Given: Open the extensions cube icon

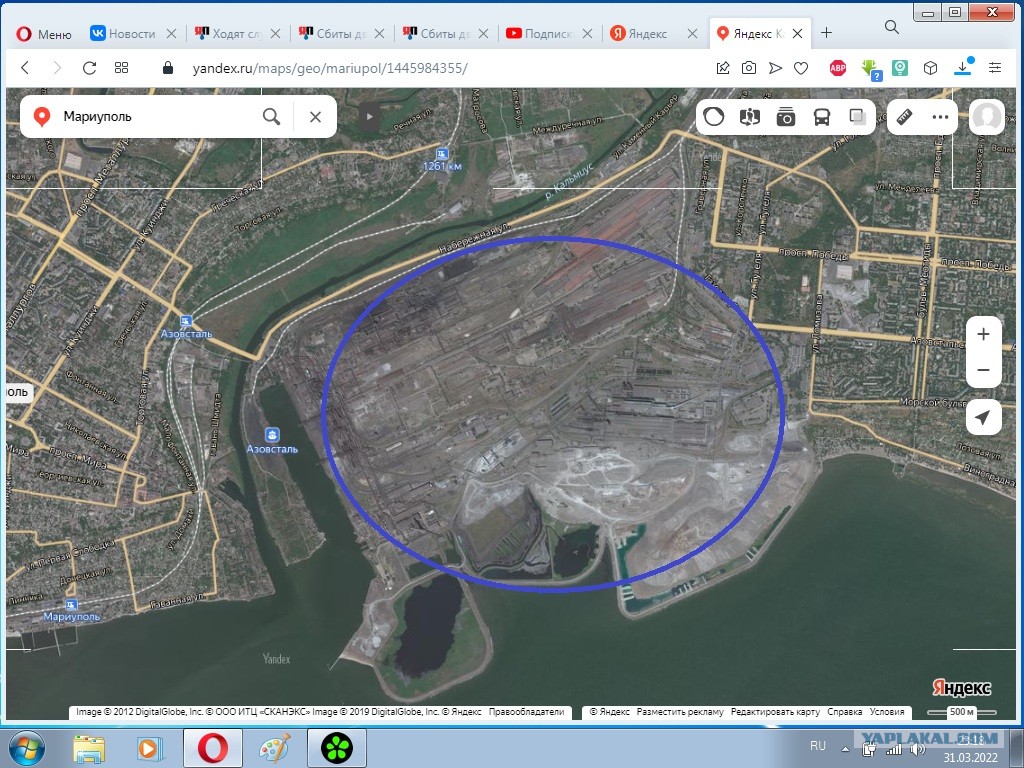Looking at the screenshot, I should [x=931, y=68].
